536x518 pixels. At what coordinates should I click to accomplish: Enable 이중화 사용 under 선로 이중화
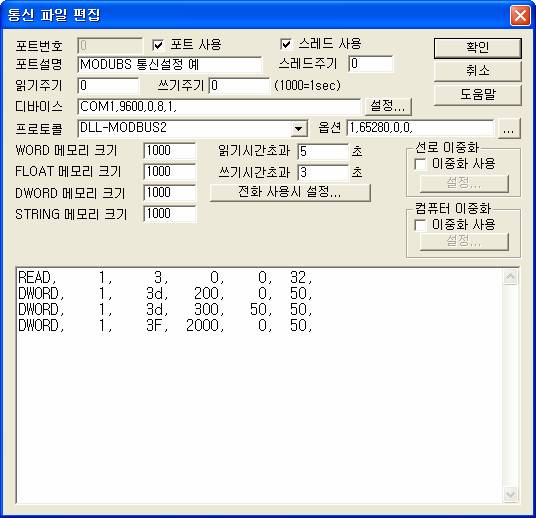click(x=420, y=164)
